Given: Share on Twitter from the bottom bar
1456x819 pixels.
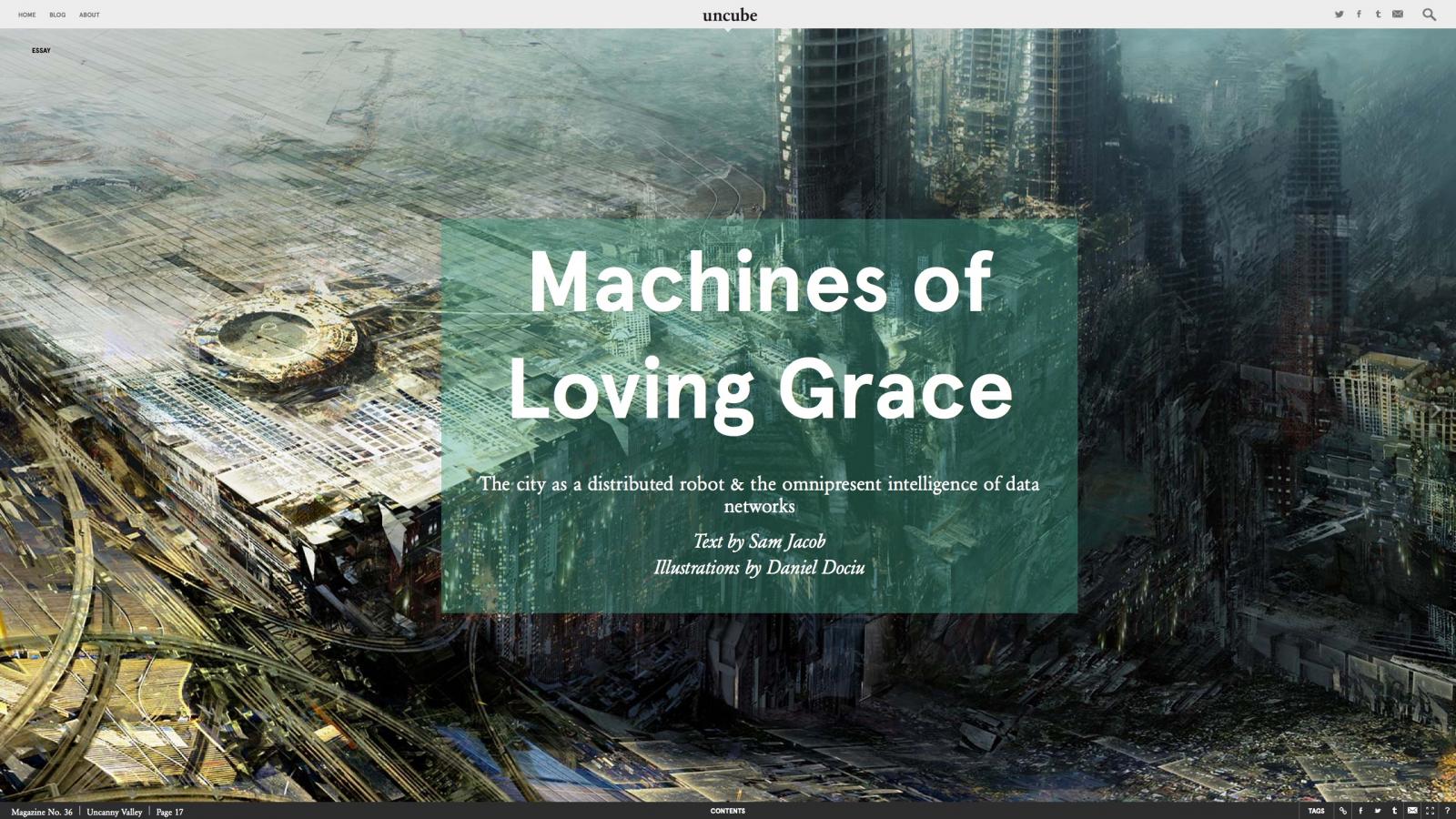Looking at the screenshot, I should [x=1378, y=811].
